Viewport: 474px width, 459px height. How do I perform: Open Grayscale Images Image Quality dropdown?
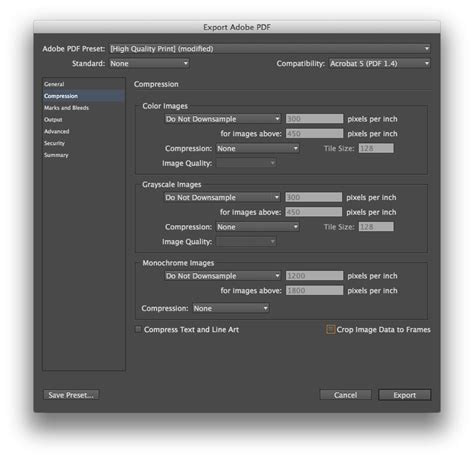point(246,242)
